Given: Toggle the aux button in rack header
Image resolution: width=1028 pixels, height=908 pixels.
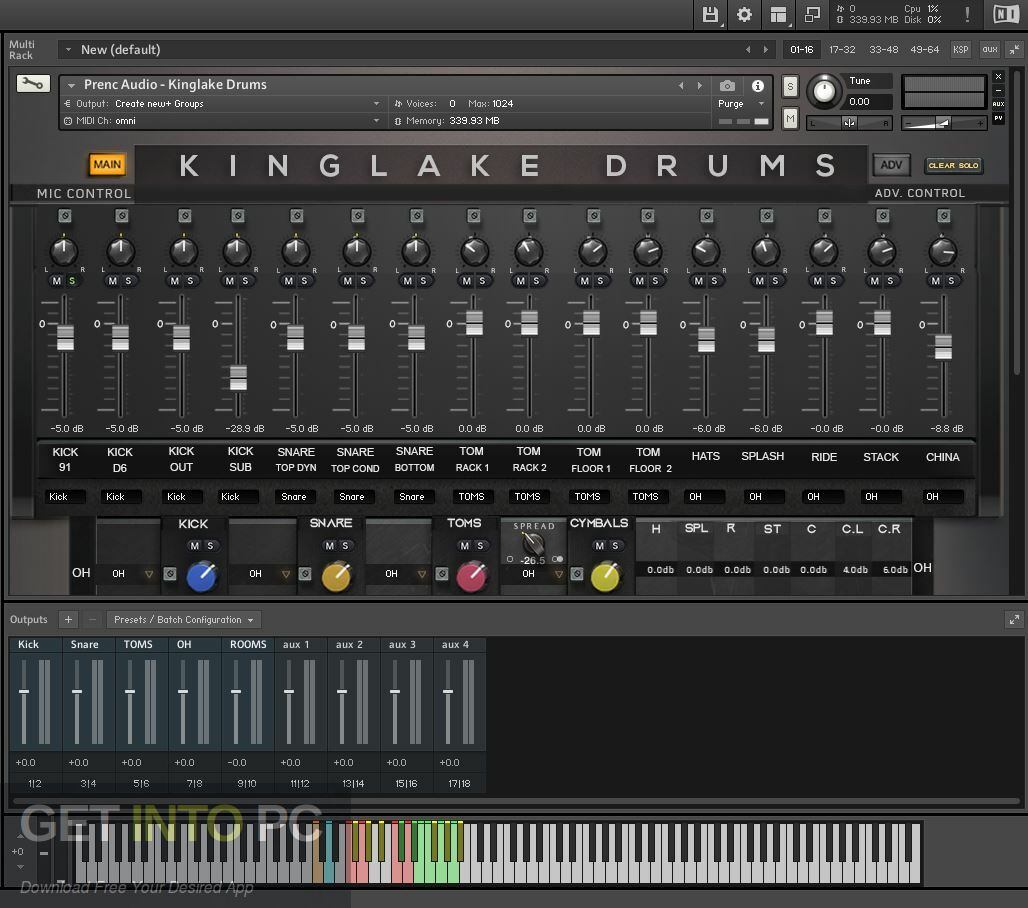Looking at the screenshot, I should 990,49.
